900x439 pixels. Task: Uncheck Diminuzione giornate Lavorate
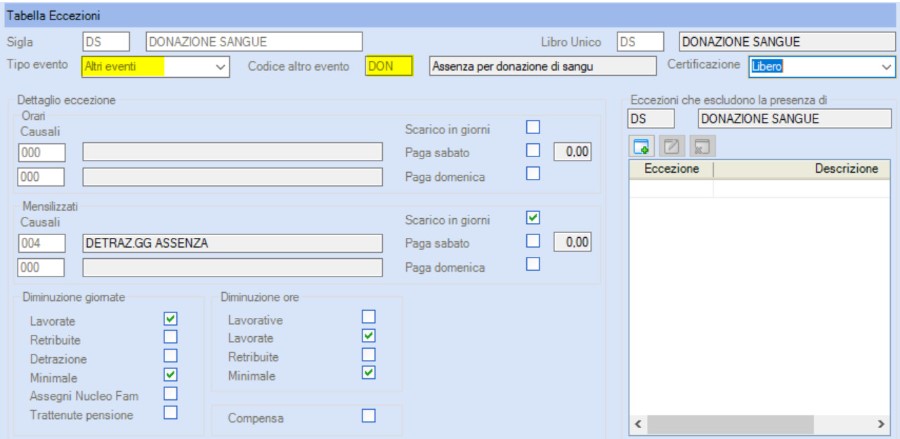[x=170, y=318]
